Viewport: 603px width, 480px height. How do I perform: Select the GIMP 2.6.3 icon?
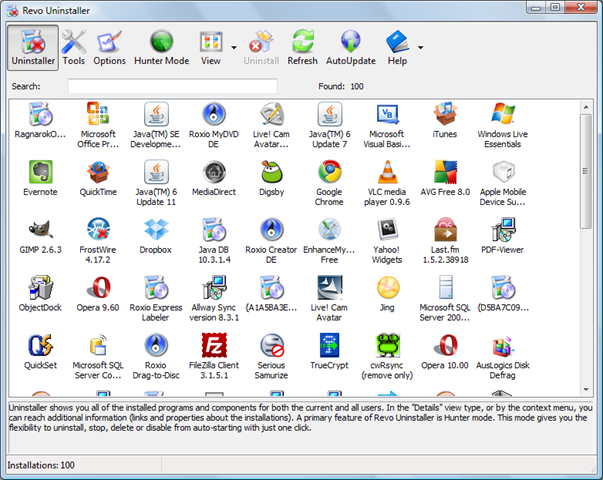[40, 230]
